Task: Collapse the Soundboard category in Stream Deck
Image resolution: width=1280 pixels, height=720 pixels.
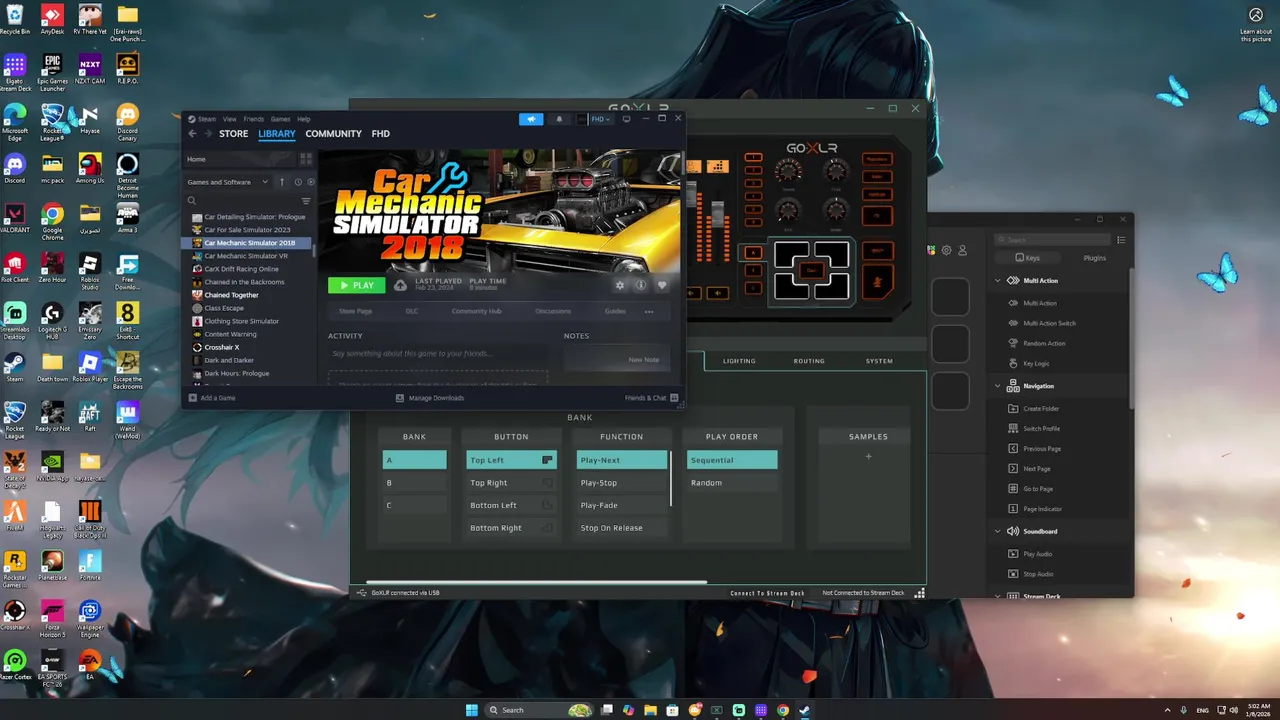Action: click(998, 531)
